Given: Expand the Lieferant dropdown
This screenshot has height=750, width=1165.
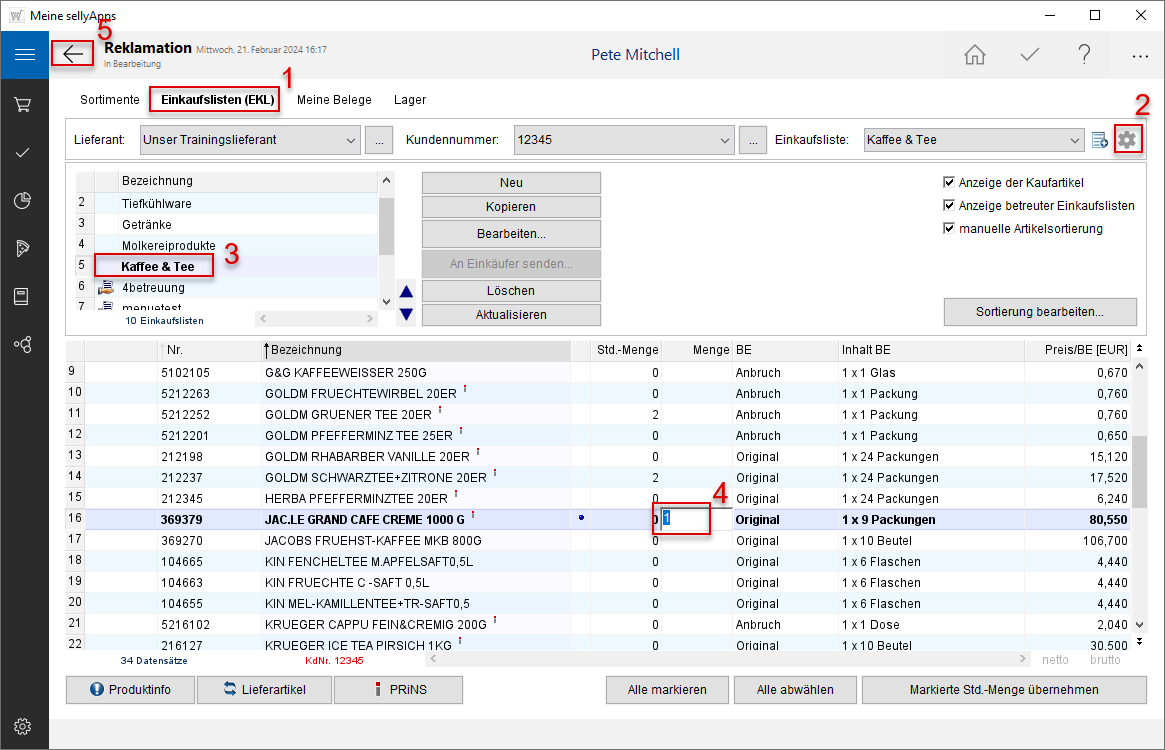Looking at the screenshot, I should tap(350, 140).
